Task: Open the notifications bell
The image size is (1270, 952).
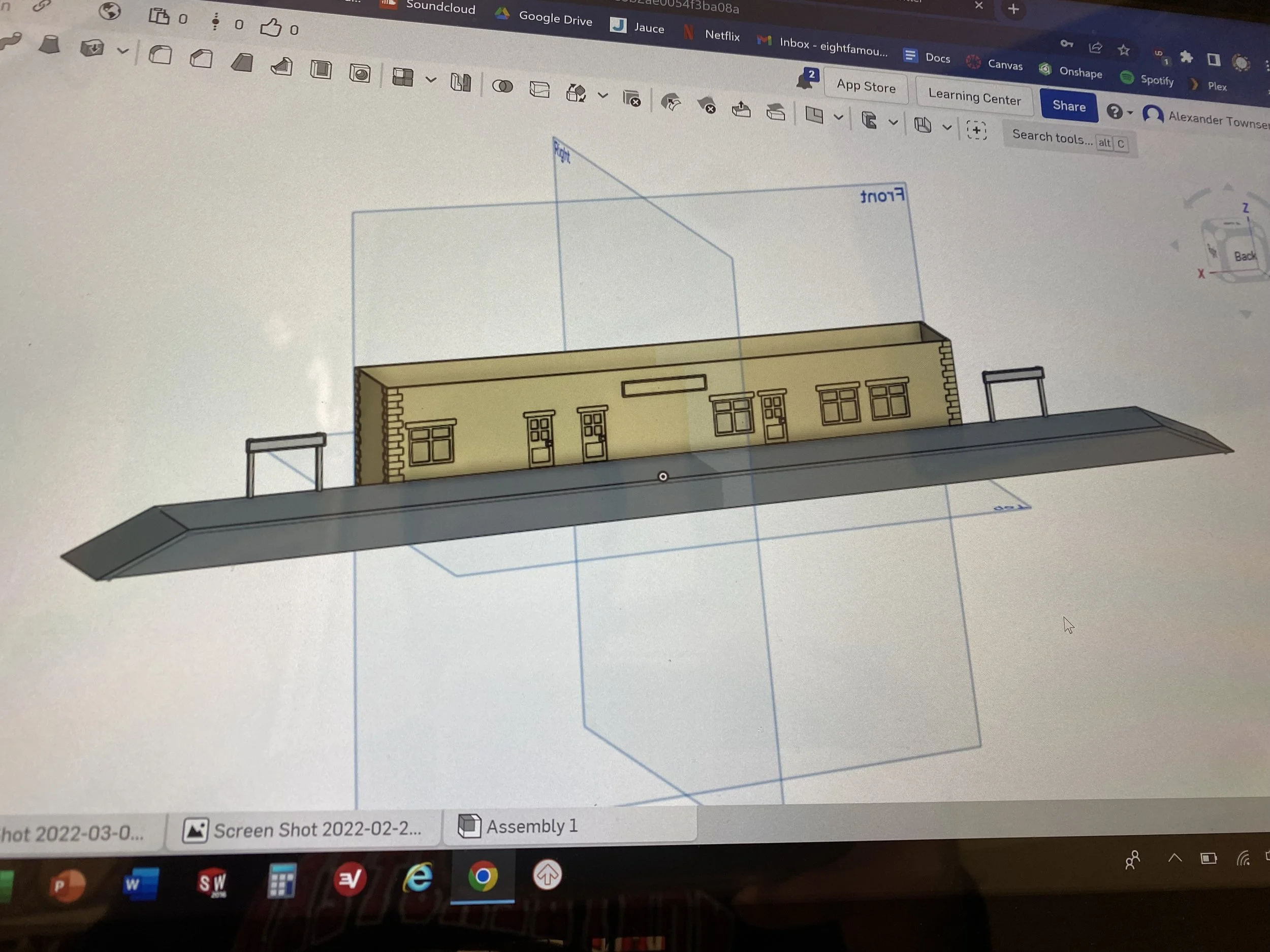Action: click(x=806, y=79)
